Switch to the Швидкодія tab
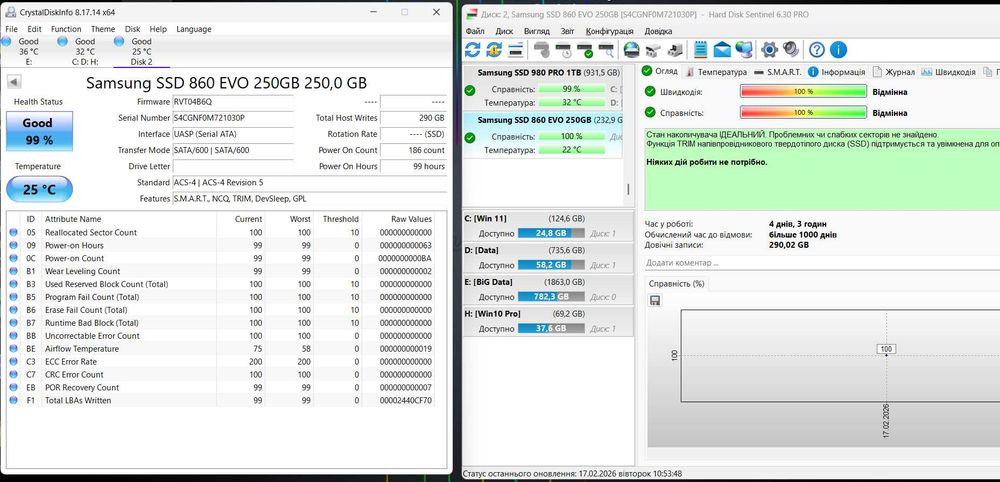 tap(948, 72)
